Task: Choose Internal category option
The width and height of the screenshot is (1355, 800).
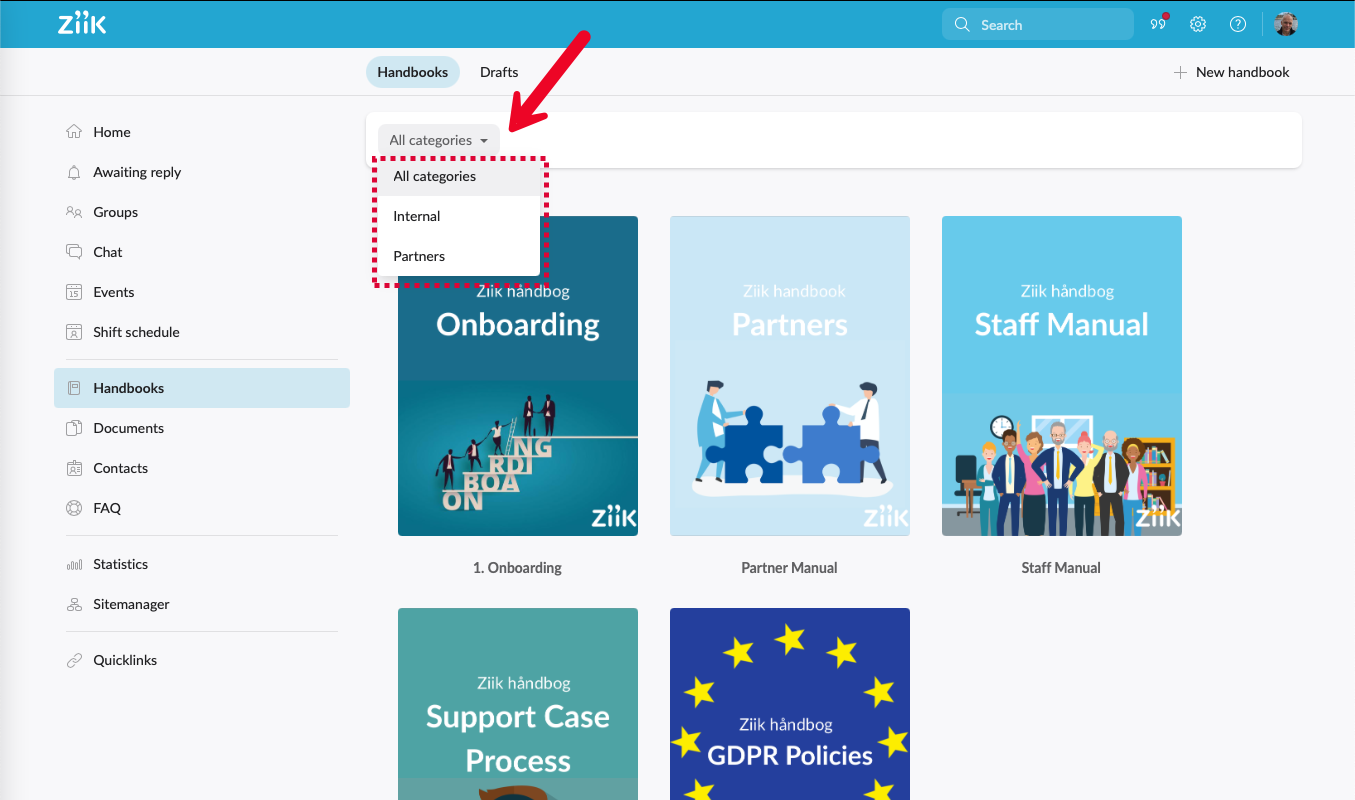Action: (458, 216)
